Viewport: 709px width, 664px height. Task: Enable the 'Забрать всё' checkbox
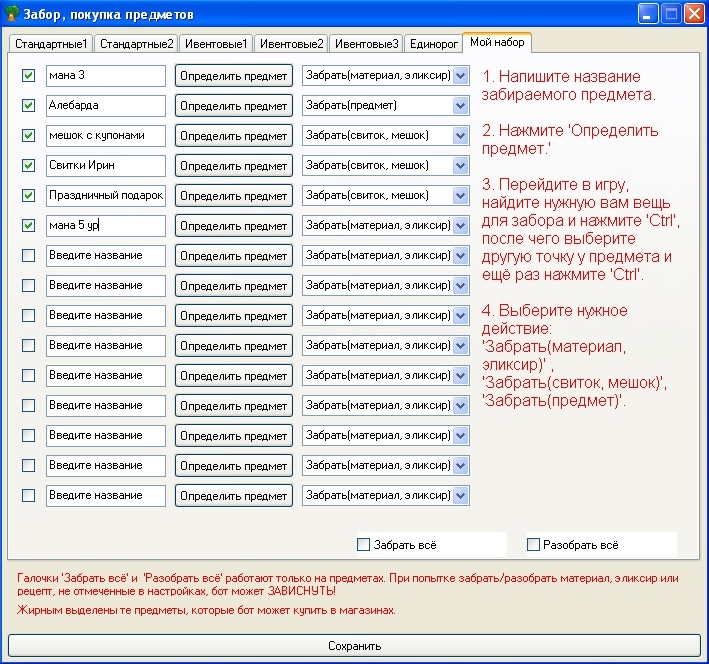364,545
